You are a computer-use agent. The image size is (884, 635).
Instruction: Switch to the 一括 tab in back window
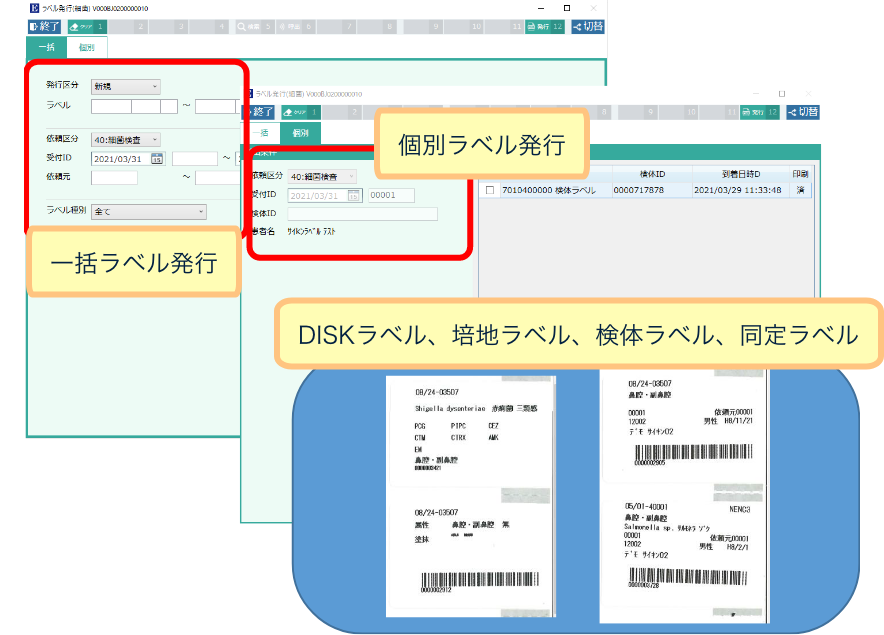point(46,47)
